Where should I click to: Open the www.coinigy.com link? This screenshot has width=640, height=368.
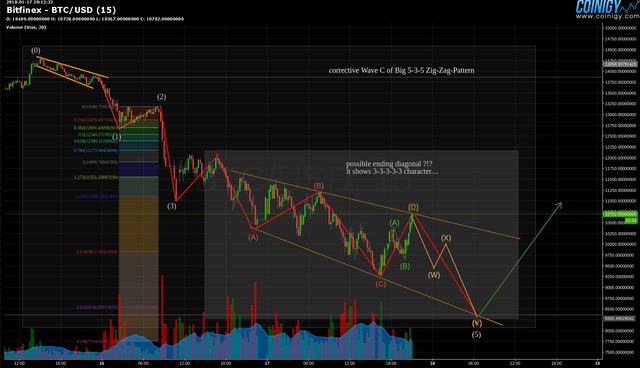pos(607,17)
